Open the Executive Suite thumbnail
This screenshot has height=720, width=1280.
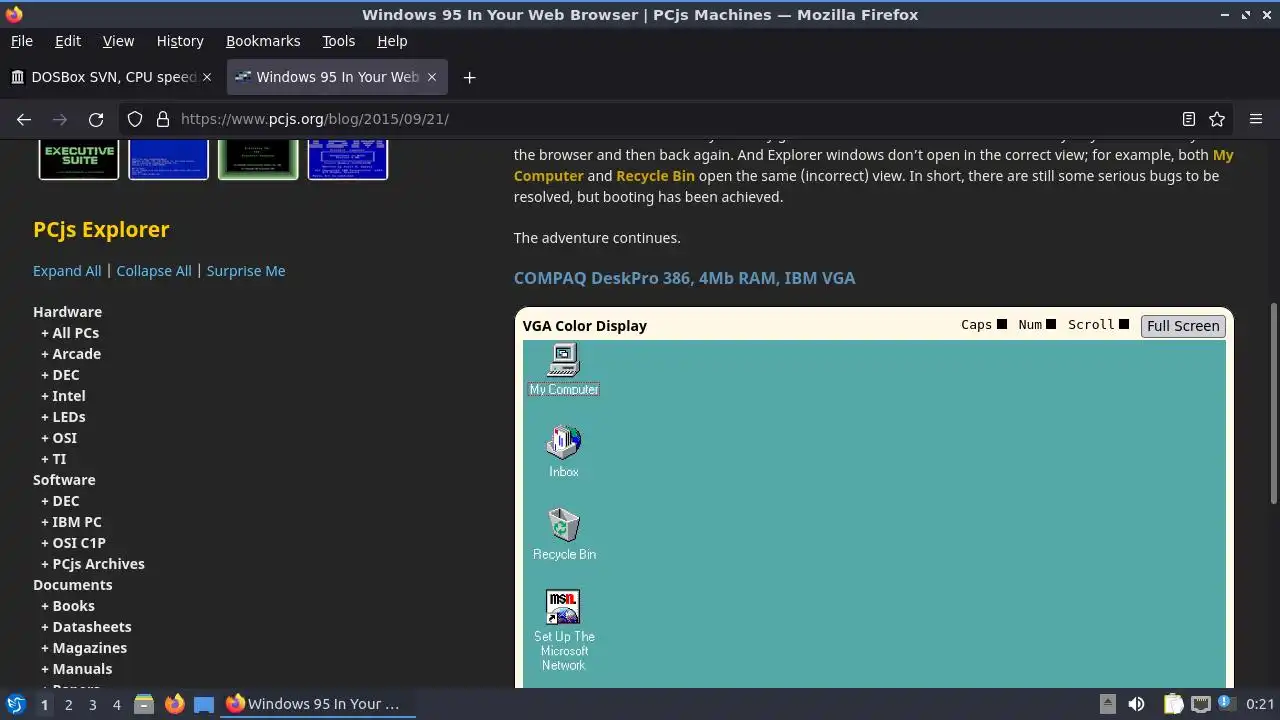point(79,160)
